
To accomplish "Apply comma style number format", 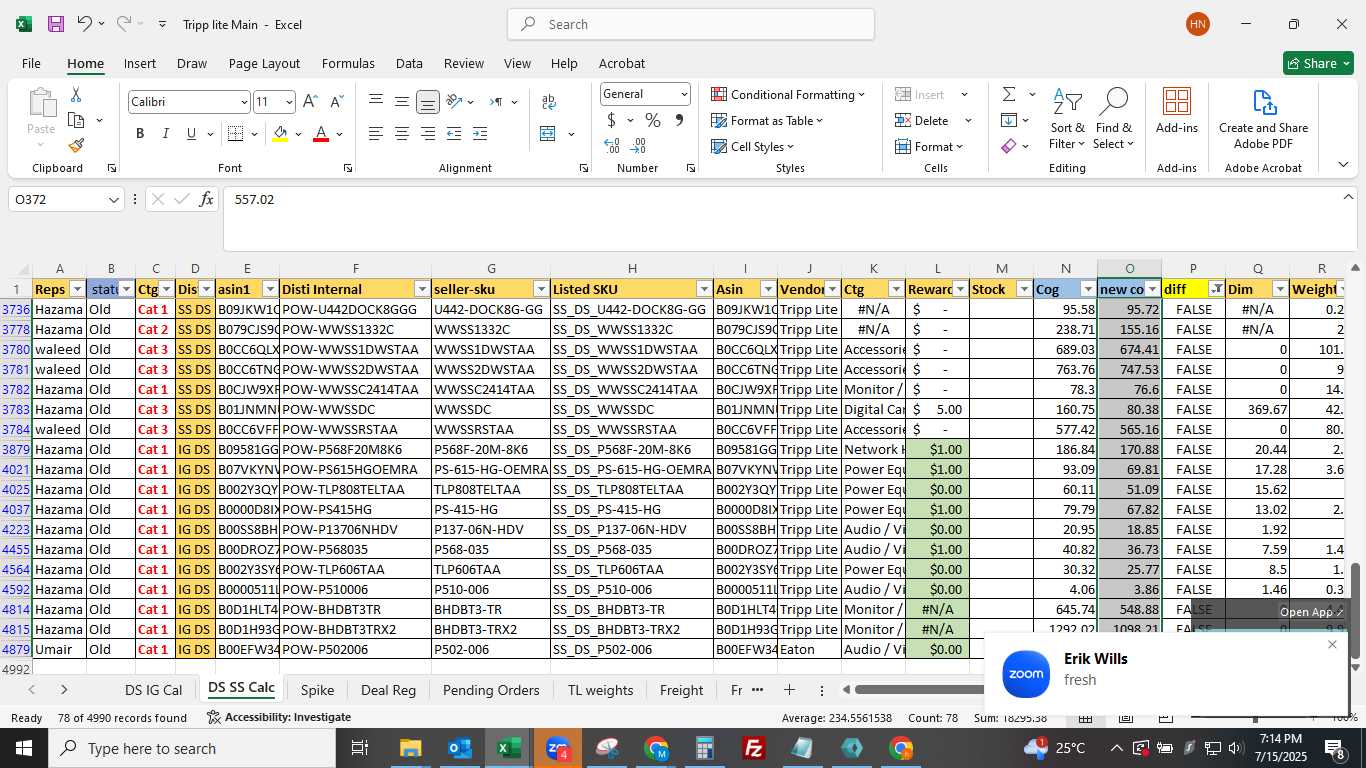I will click(x=679, y=120).
